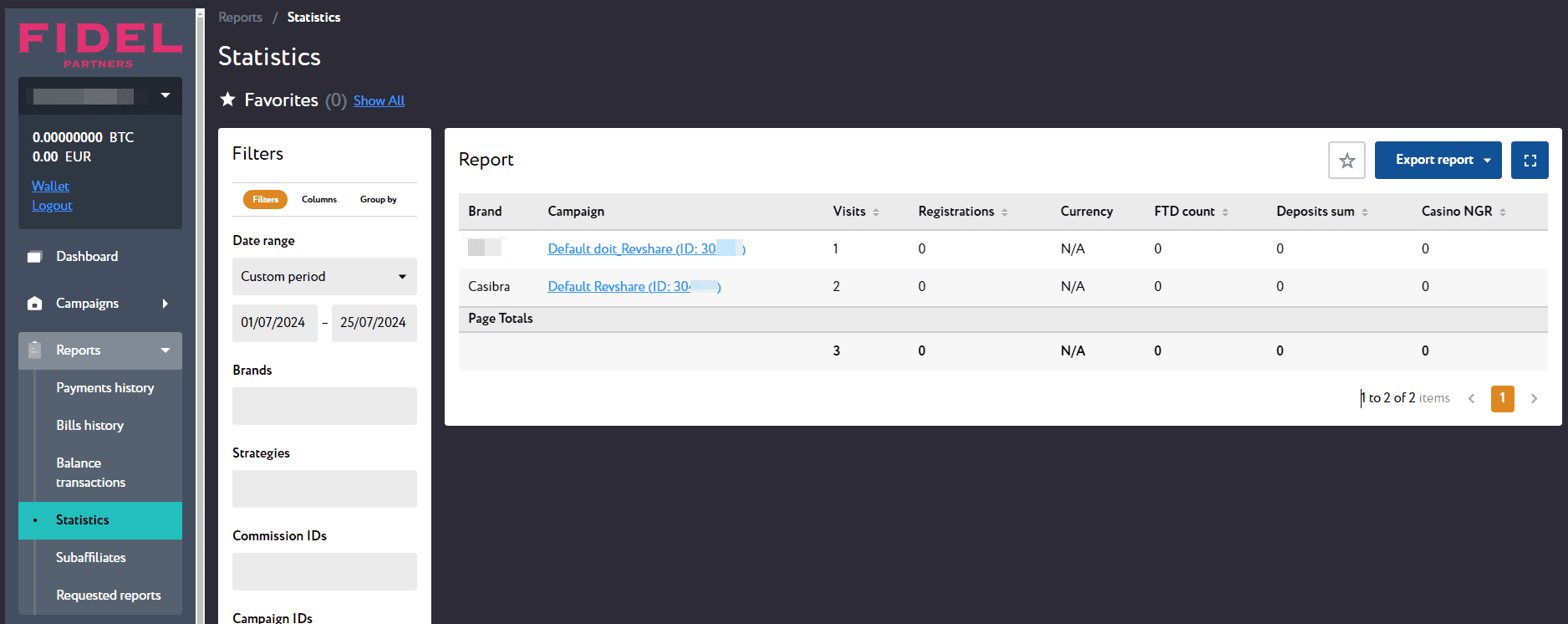Sort by Registrations column arrows
The height and width of the screenshot is (624, 1568).
coord(1005,212)
